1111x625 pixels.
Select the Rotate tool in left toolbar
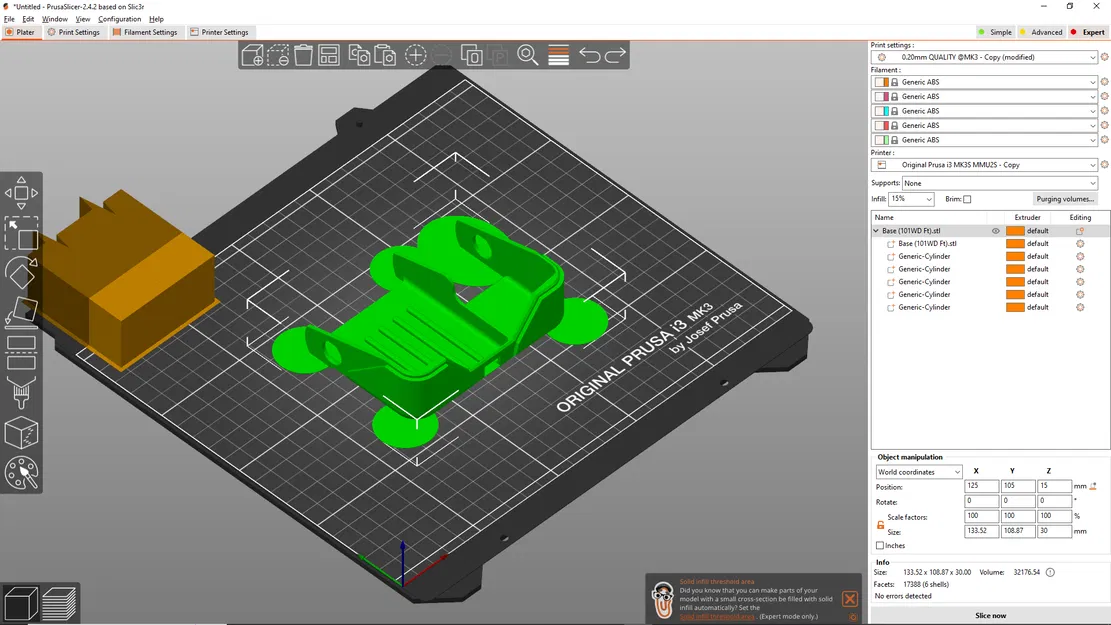pos(21,273)
